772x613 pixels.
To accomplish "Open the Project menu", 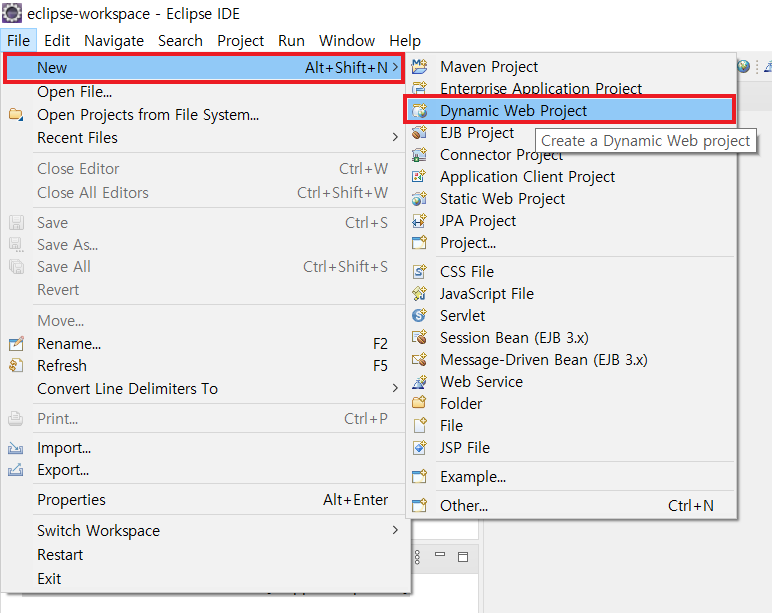I will click(240, 40).
